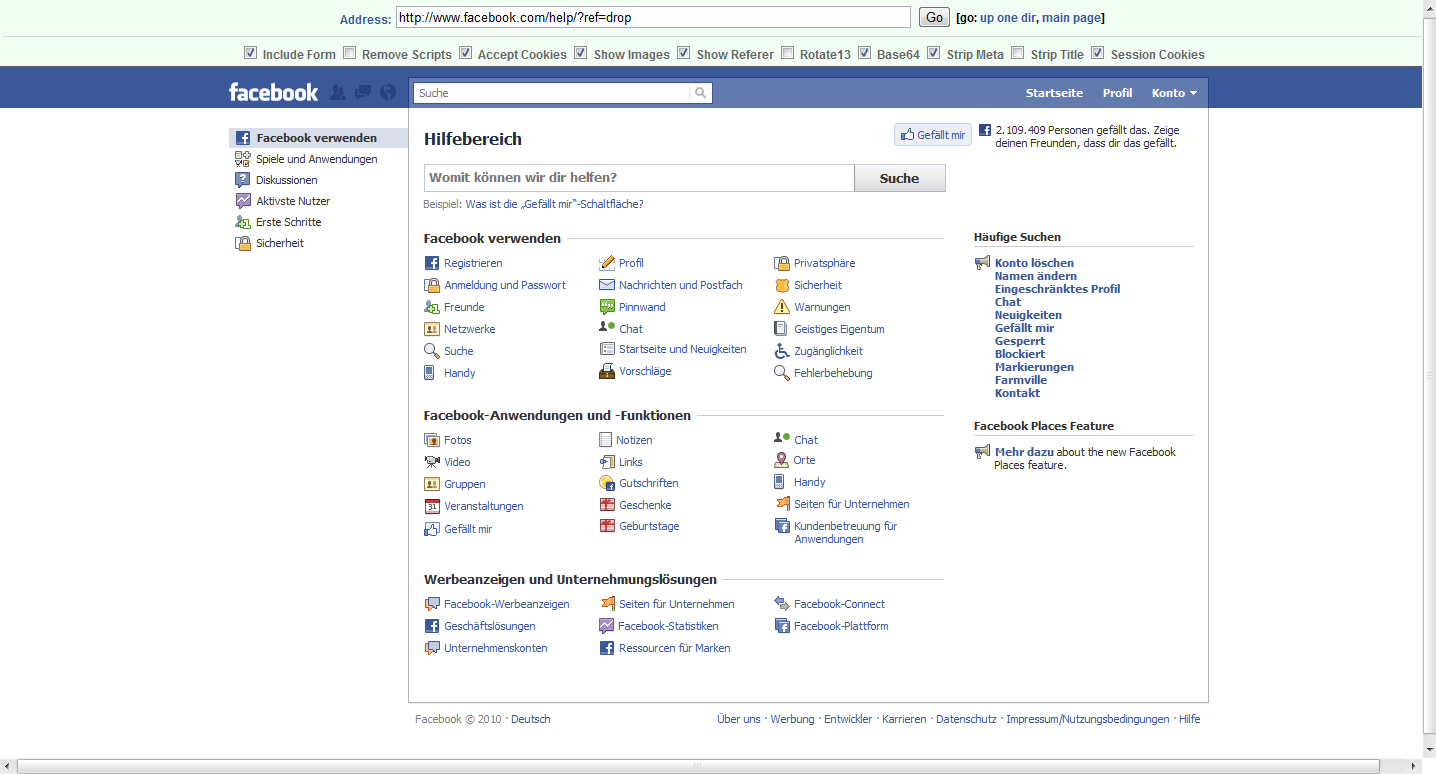The width and height of the screenshot is (1436, 774).
Task: Click the Veranstaltungen calendar icon
Action: click(432, 506)
